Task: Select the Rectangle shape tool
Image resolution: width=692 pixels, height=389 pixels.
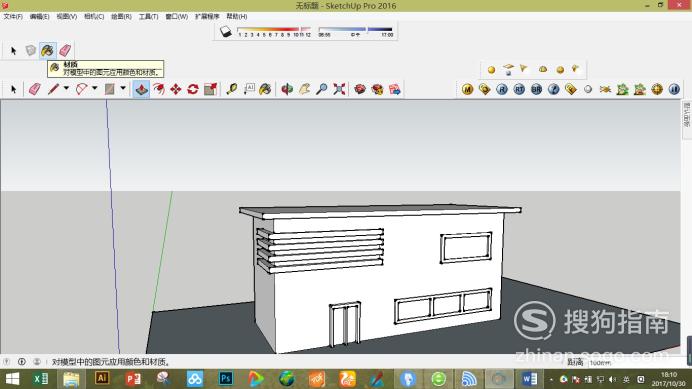Action: pyautogui.click(x=109, y=89)
